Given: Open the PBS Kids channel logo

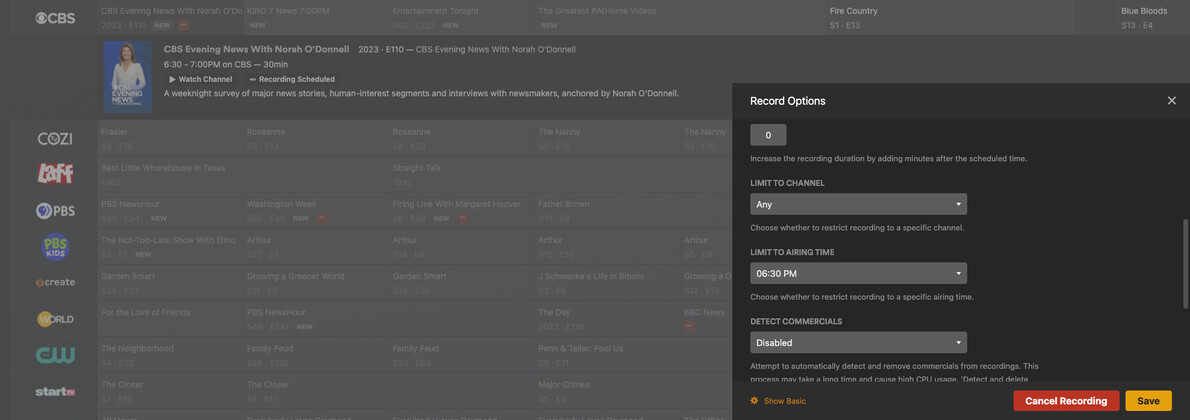Looking at the screenshot, I should click(55, 246).
